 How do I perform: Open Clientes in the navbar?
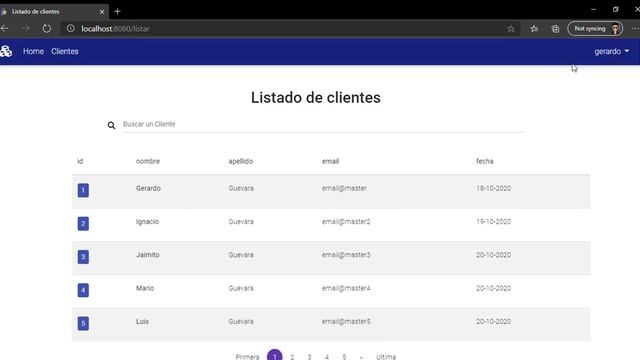65,51
